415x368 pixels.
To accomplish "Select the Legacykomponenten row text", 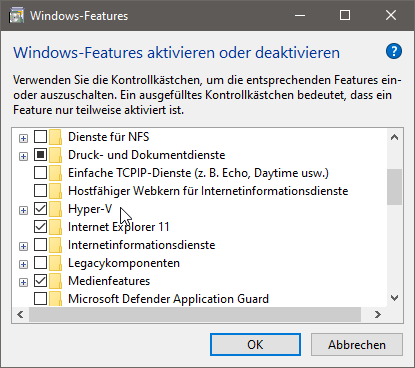I will pos(124,263).
